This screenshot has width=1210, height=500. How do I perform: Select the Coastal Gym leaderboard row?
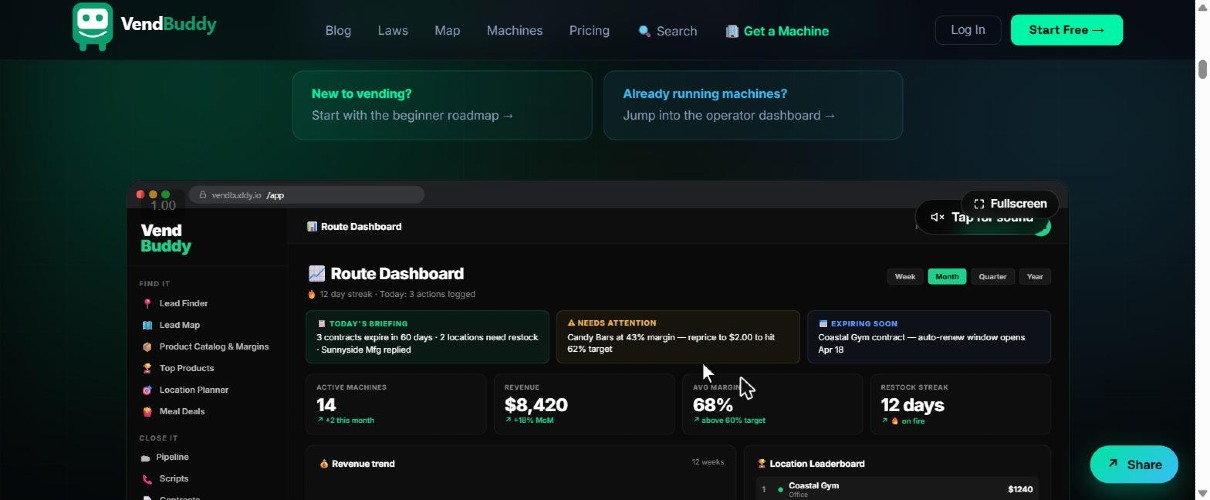pos(897,489)
